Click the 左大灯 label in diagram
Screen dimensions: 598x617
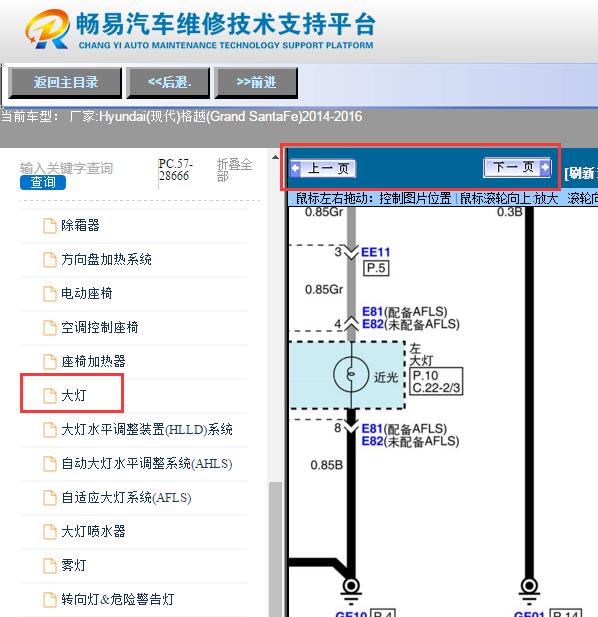coord(421,355)
